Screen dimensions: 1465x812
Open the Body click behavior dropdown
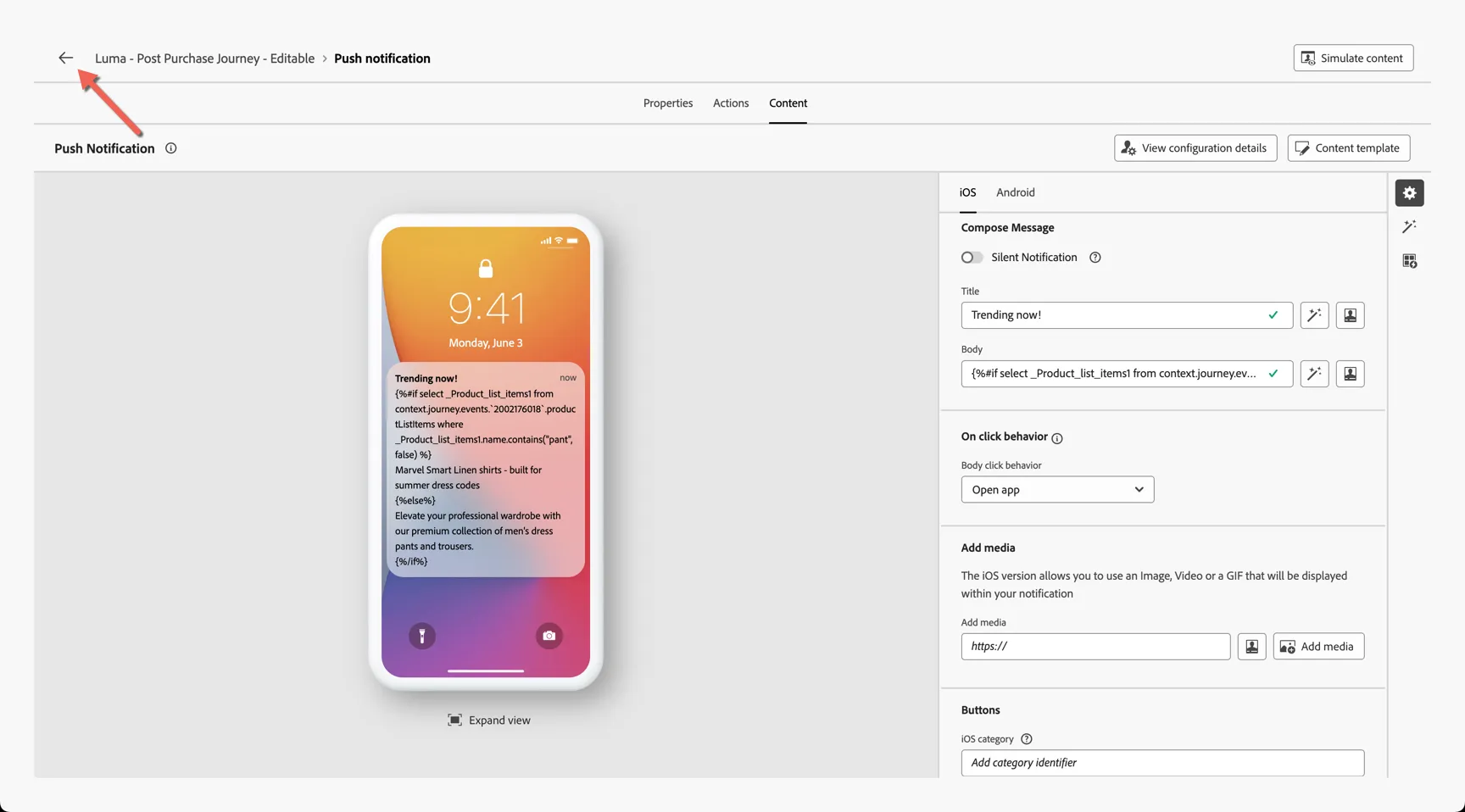click(1057, 490)
